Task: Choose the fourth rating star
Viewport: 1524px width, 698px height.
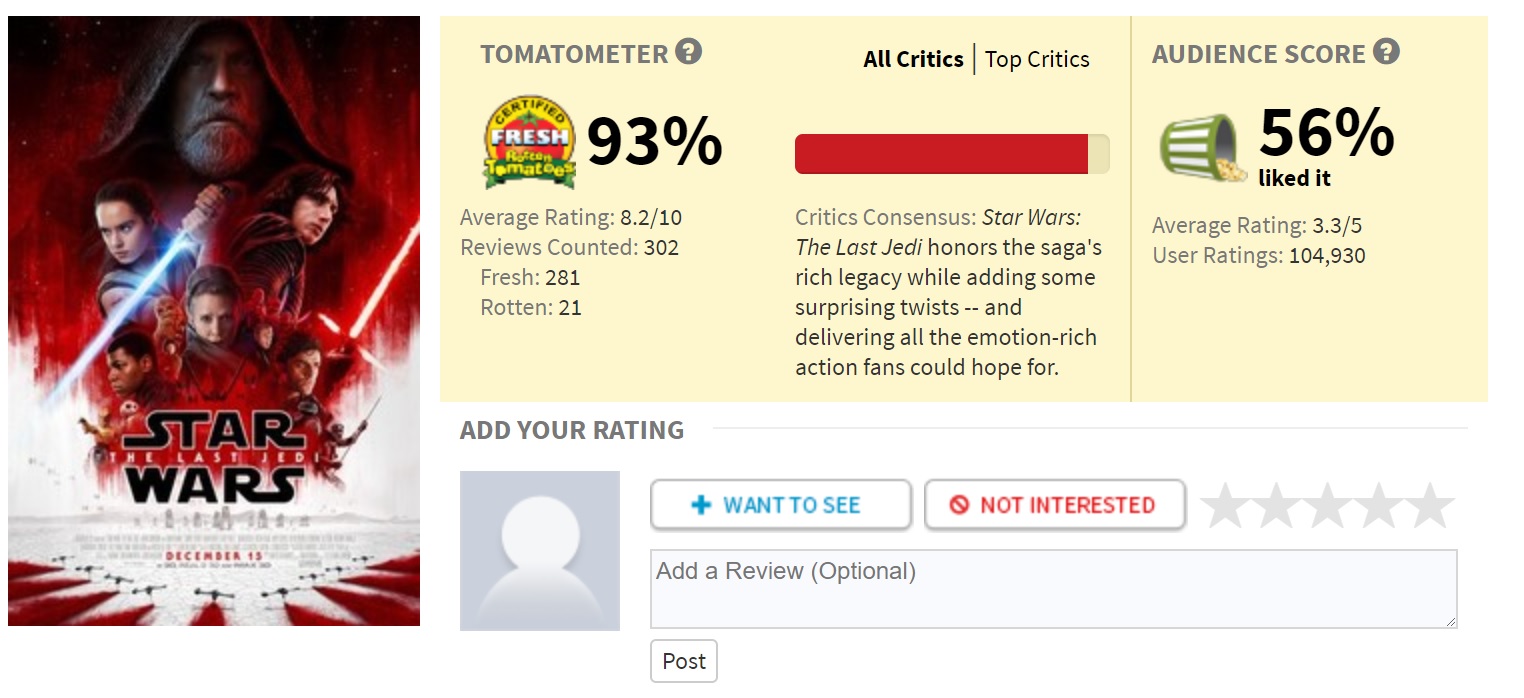Action: 1379,506
